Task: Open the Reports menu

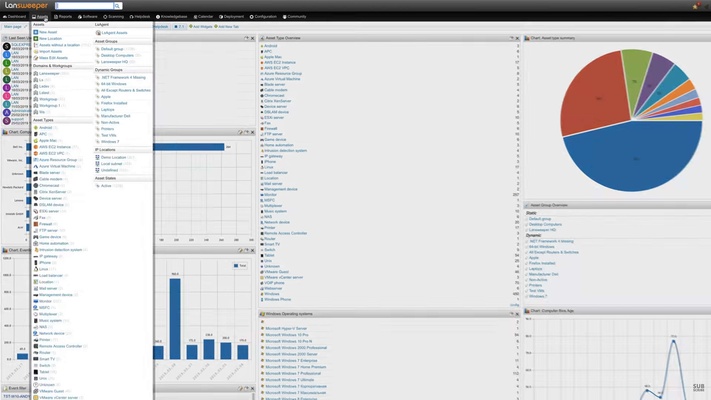Action: (63, 16)
